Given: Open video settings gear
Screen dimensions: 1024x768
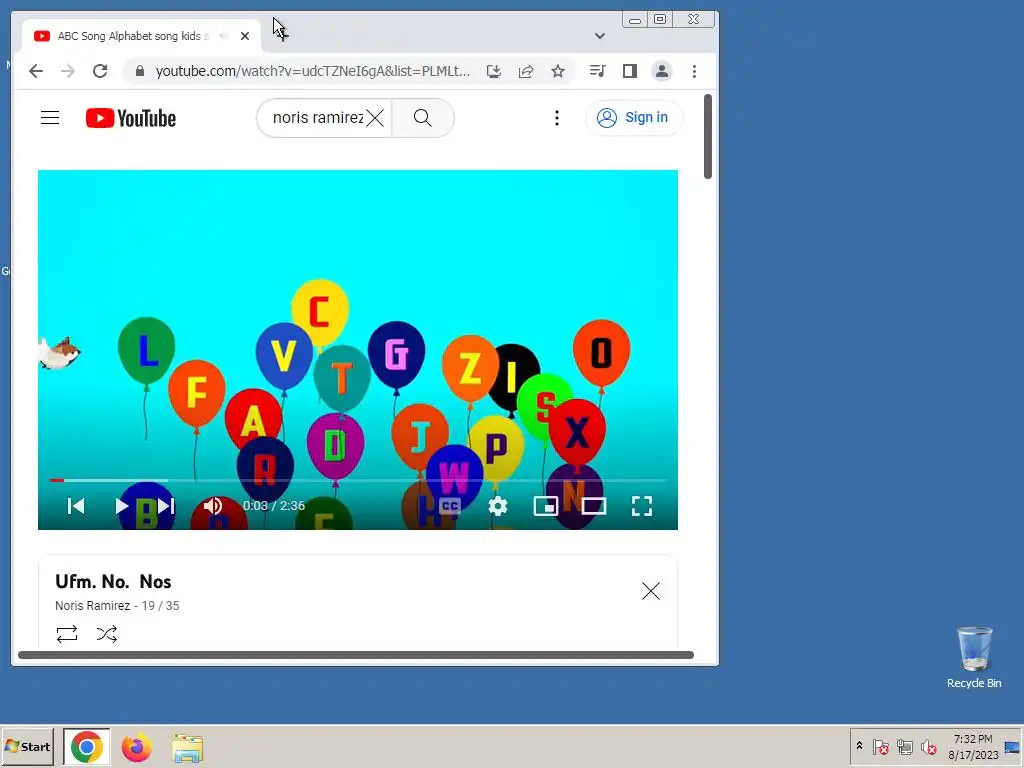Looking at the screenshot, I should pyautogui.click(x=498, y=506).
